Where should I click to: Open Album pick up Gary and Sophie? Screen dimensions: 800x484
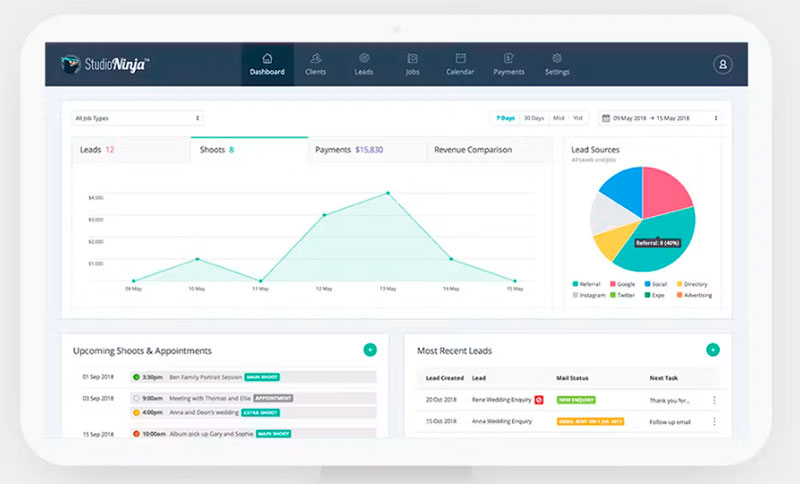211,434
